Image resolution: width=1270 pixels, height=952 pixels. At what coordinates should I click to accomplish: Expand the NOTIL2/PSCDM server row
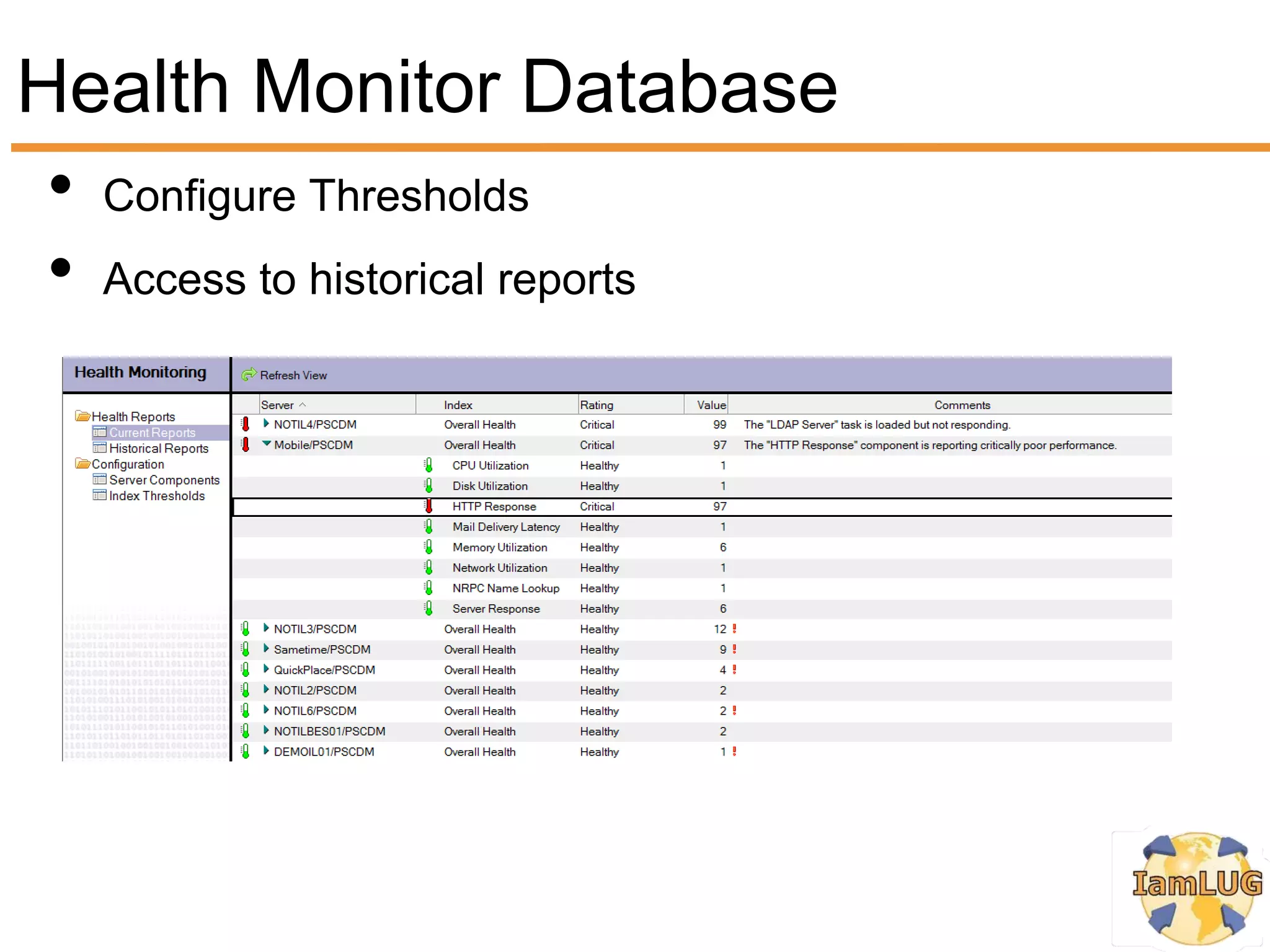(266, 689)
